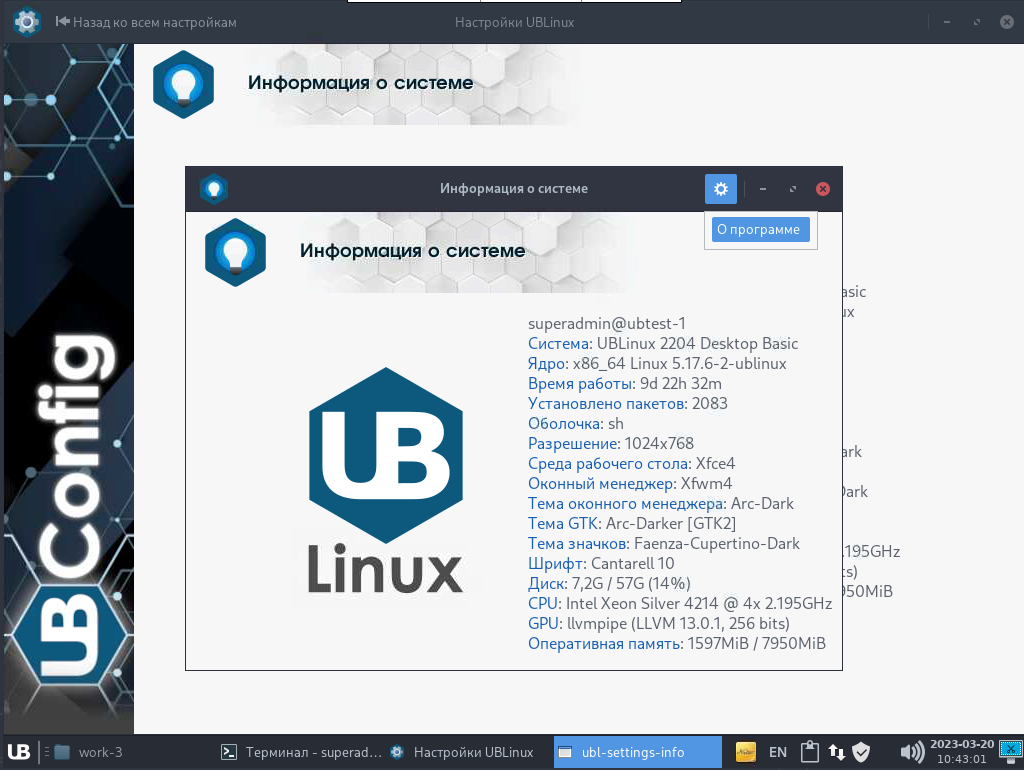The height and width of the screenshot is (770, 1024).
Task: Open the clipboard manager tray icon
Action: [810, 752]
